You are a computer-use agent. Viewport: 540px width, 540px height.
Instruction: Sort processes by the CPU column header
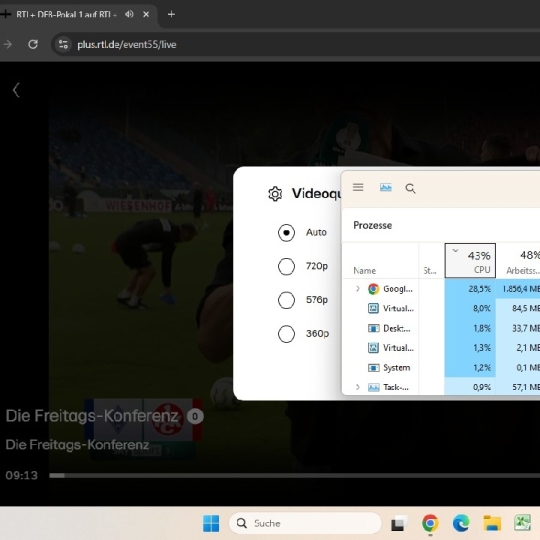coord(470,260)
